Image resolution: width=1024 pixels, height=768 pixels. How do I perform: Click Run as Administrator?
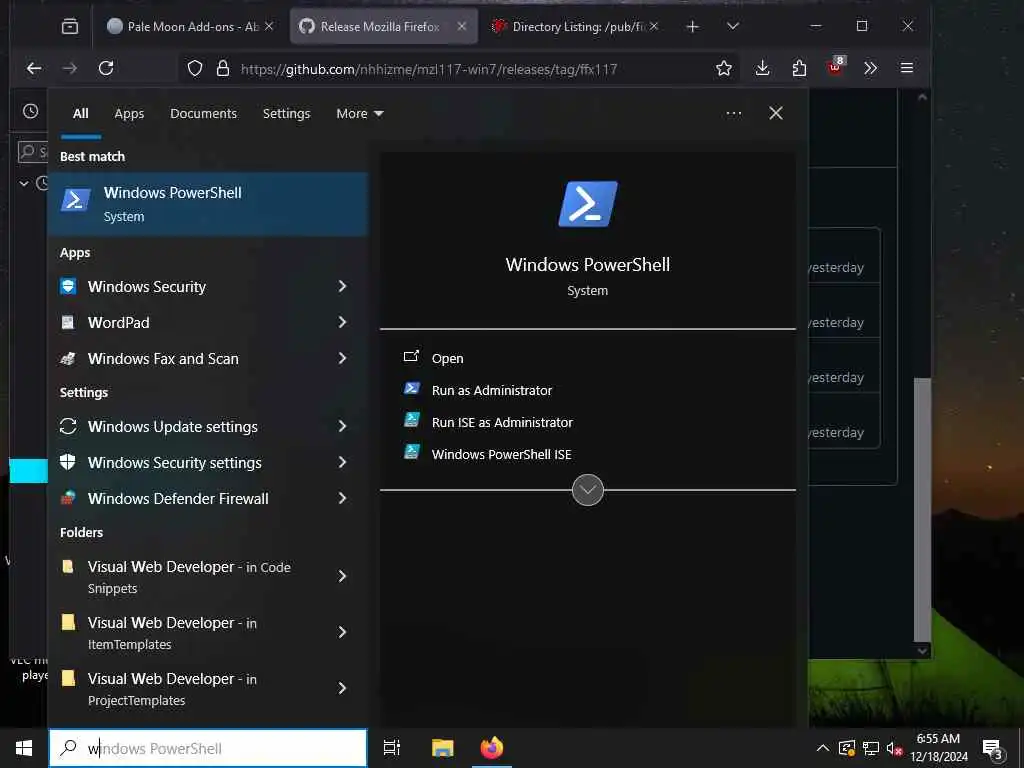point(492,391)
